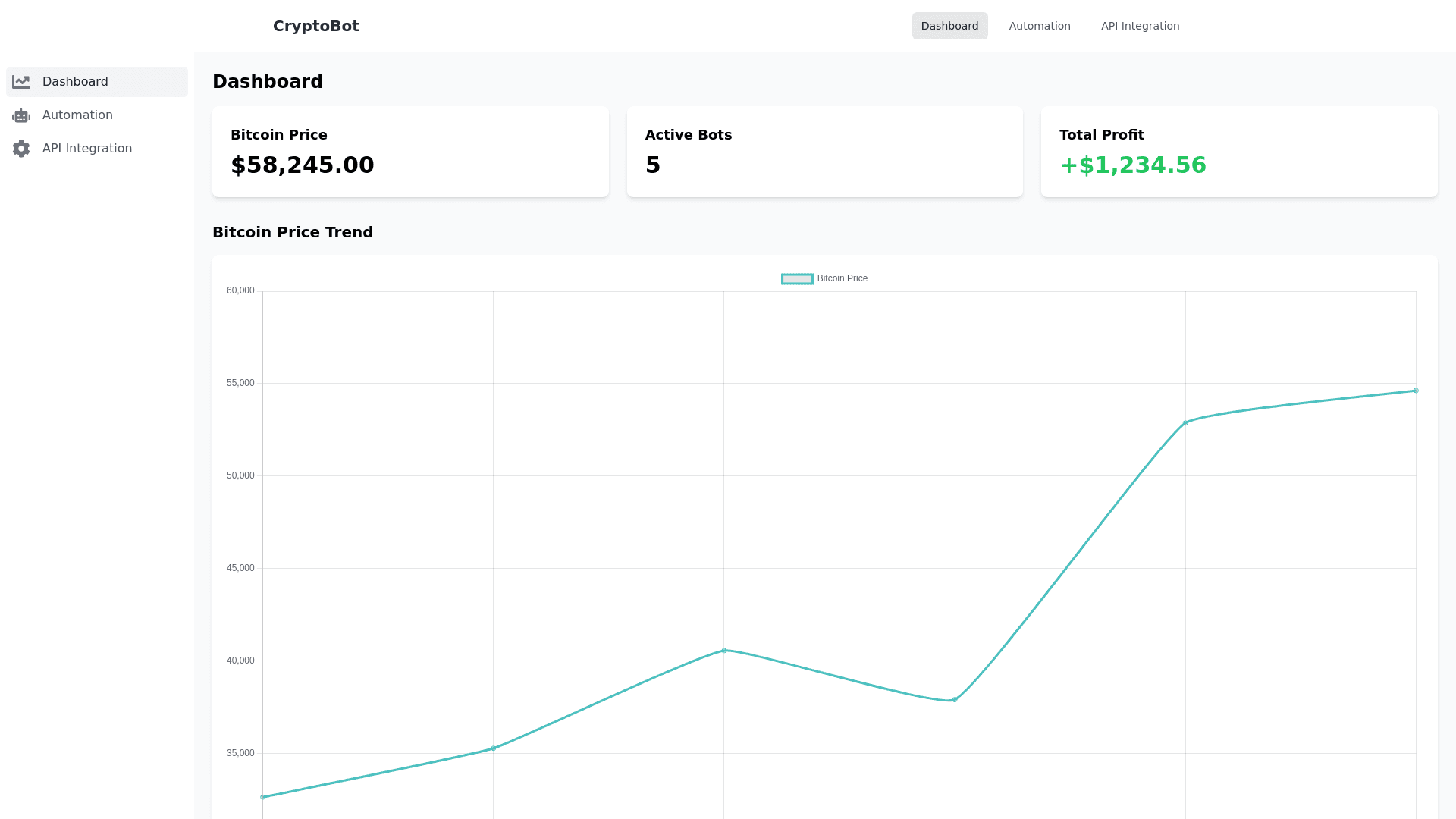
Task: Open API Integration tab in top navigation
Action: point(1140,26)
